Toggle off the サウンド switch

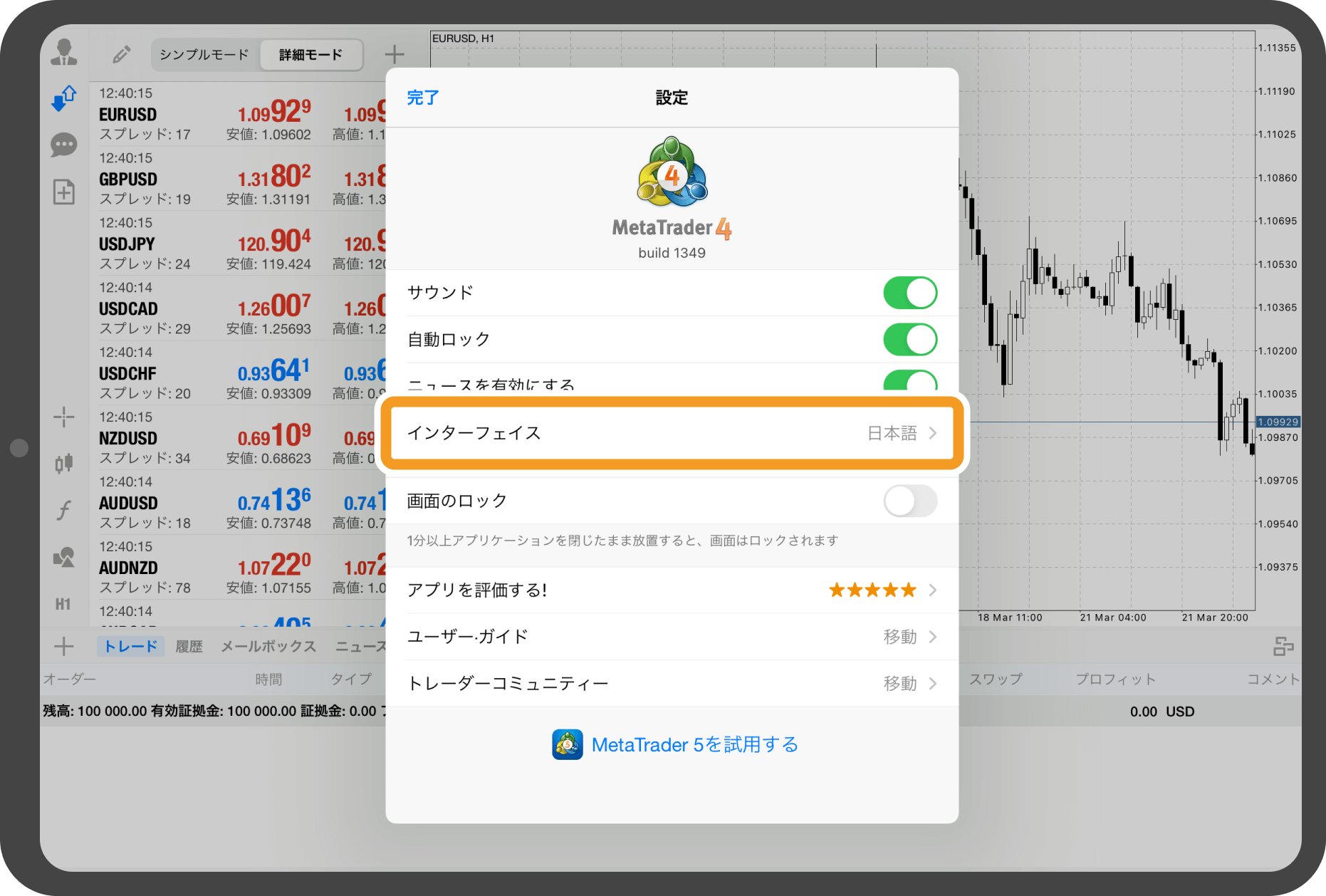point(910,292)
